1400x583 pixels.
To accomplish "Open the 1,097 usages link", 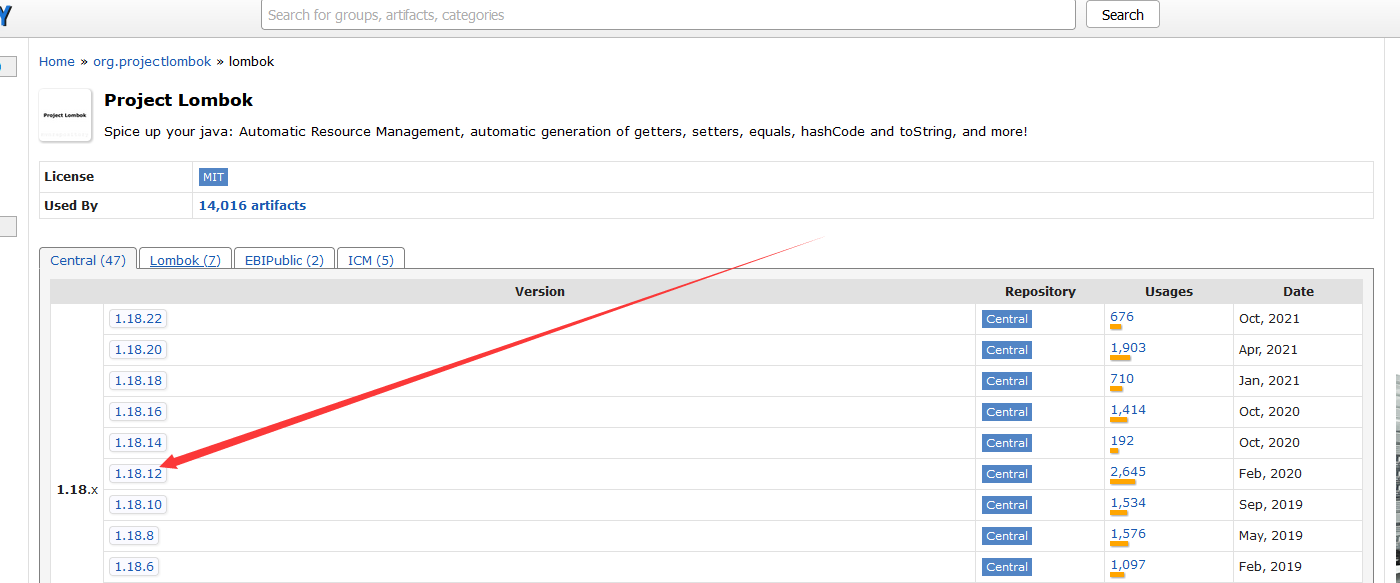I will coord(1128,565).
